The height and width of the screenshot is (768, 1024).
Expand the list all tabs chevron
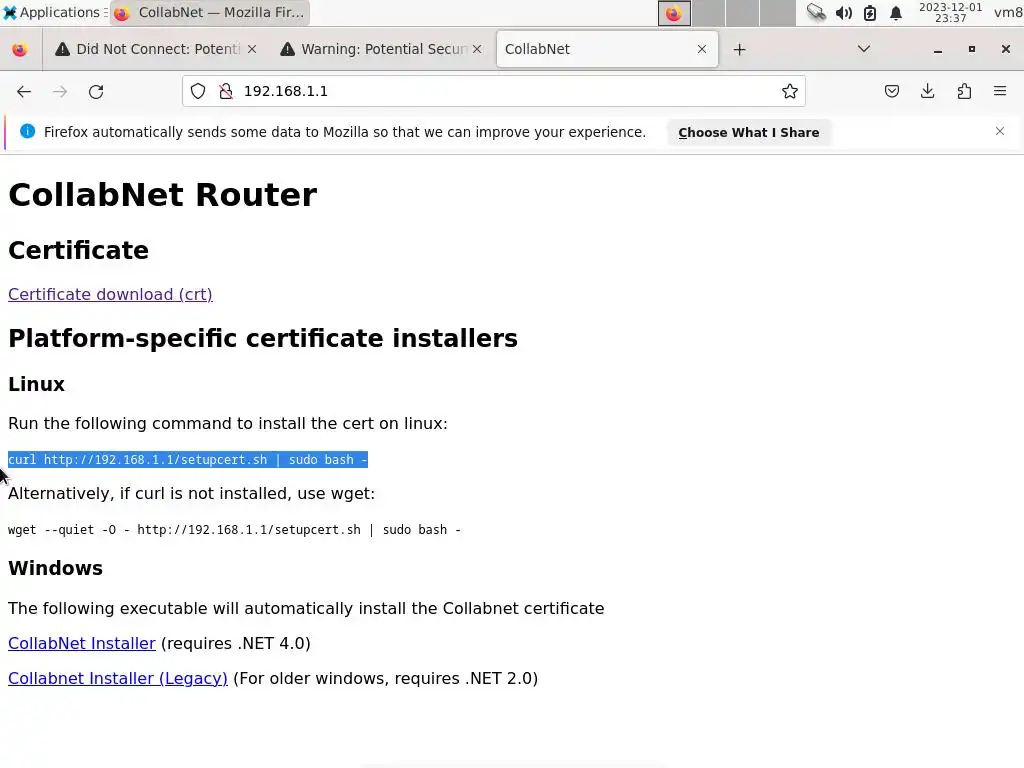863,49
